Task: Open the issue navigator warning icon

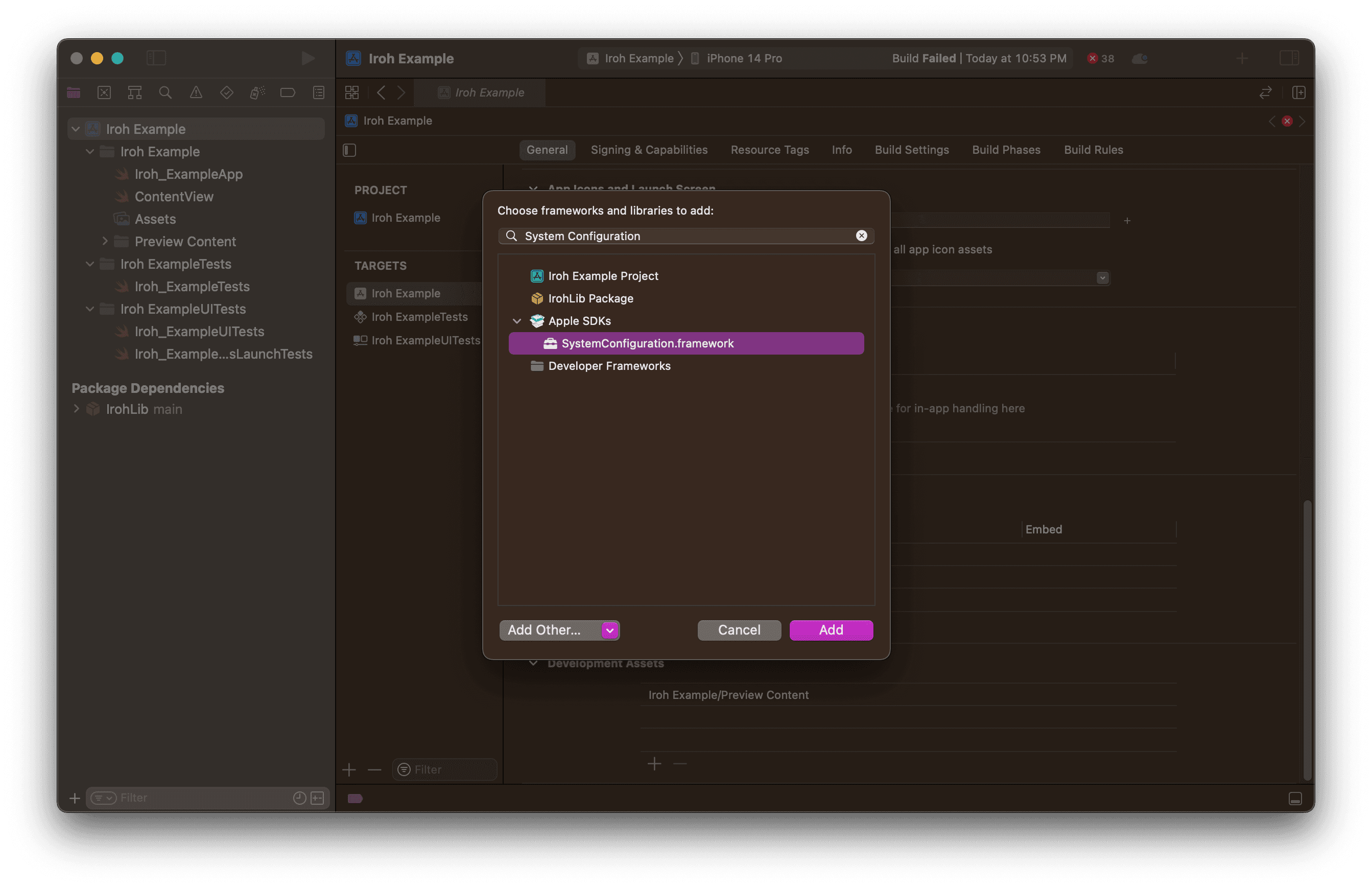Action: (196, 92)
